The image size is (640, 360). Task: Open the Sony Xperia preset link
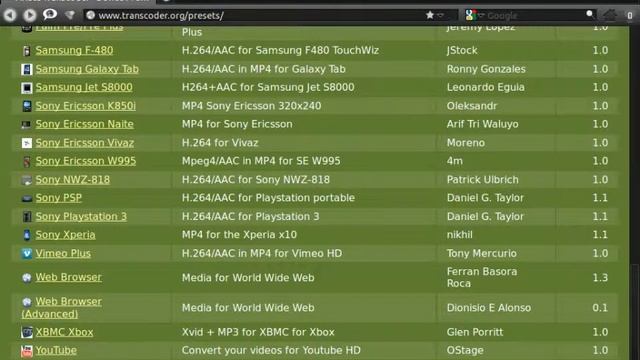[x=65, y=235]
